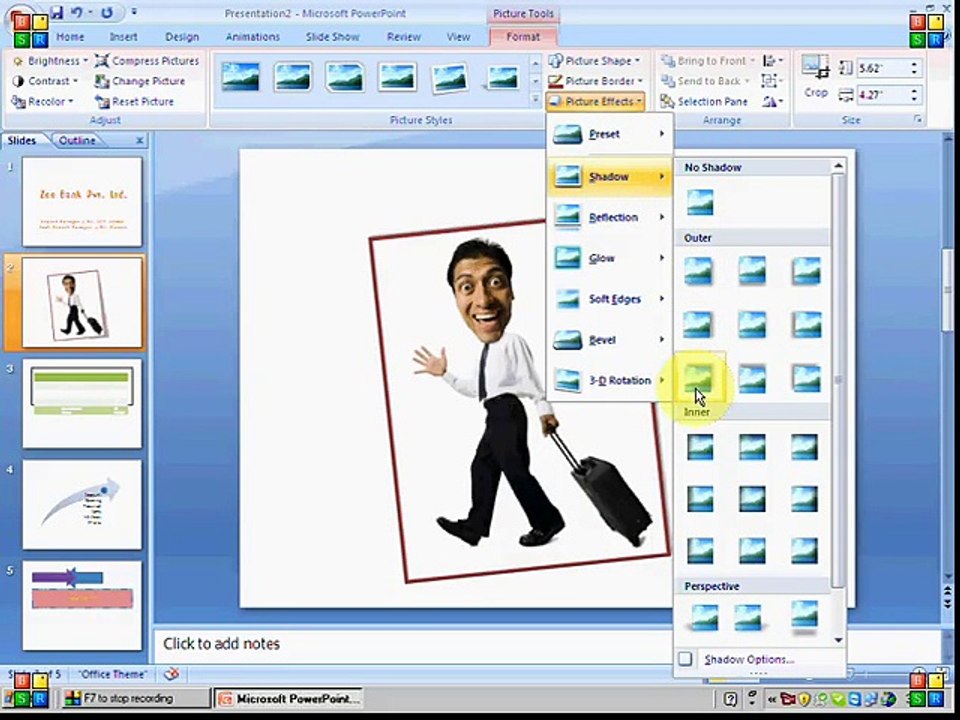The width and height of the screenshot is (960, 720).
Task: Open the Contrast adjustment menu
Action: 45,81
